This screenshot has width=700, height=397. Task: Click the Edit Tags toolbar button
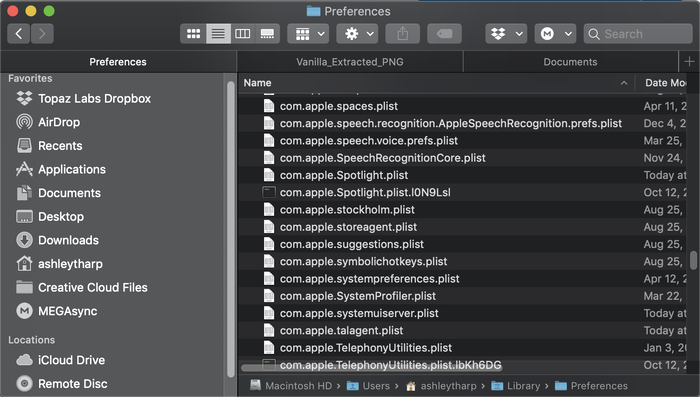click(x=444, y=33)
